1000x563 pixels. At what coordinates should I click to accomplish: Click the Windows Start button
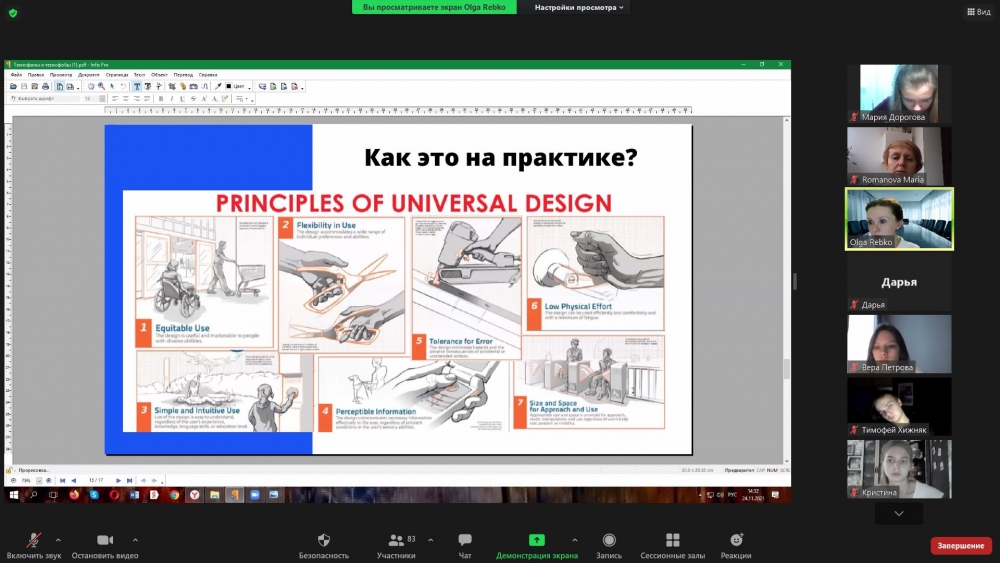coord(14,495)
